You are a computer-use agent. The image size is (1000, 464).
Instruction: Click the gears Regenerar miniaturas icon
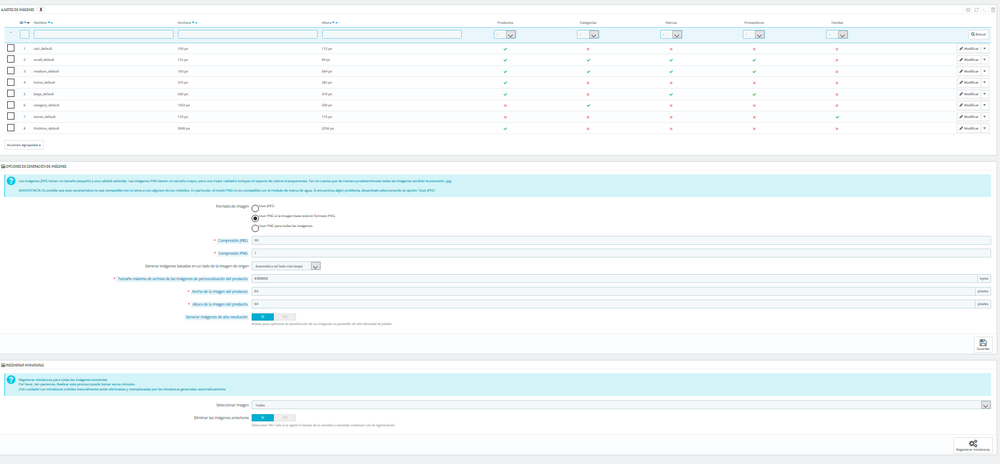[x=973, y=443]
